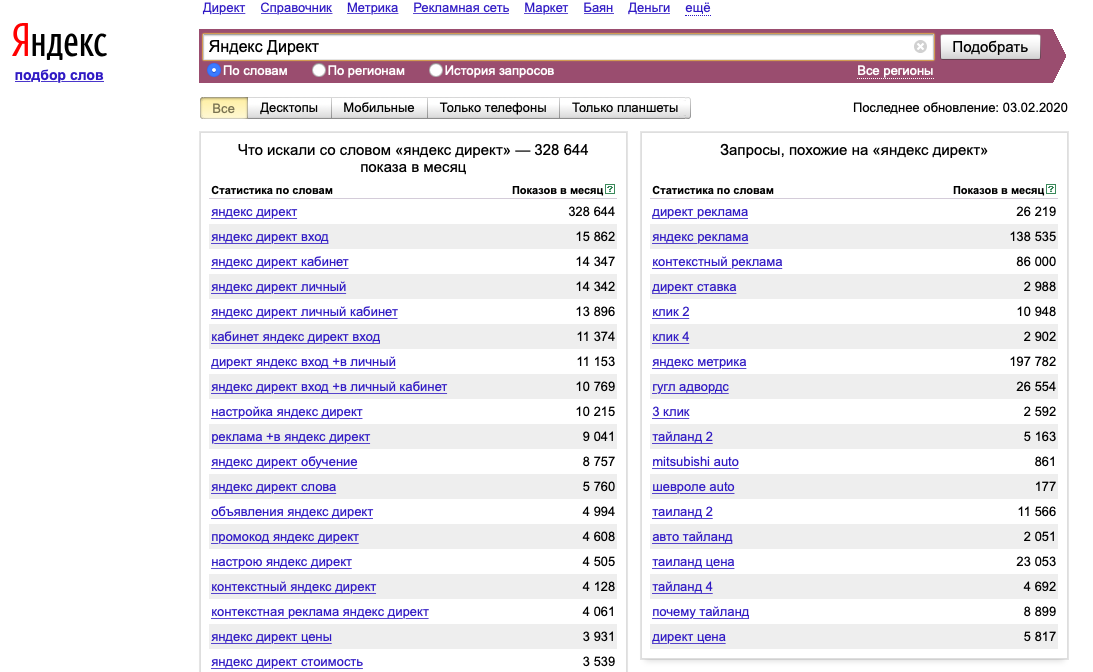Viewport: 1093px width, 672px height.
Task: Open 'Рекламная сеть' in top navigation
Action: 461,8
